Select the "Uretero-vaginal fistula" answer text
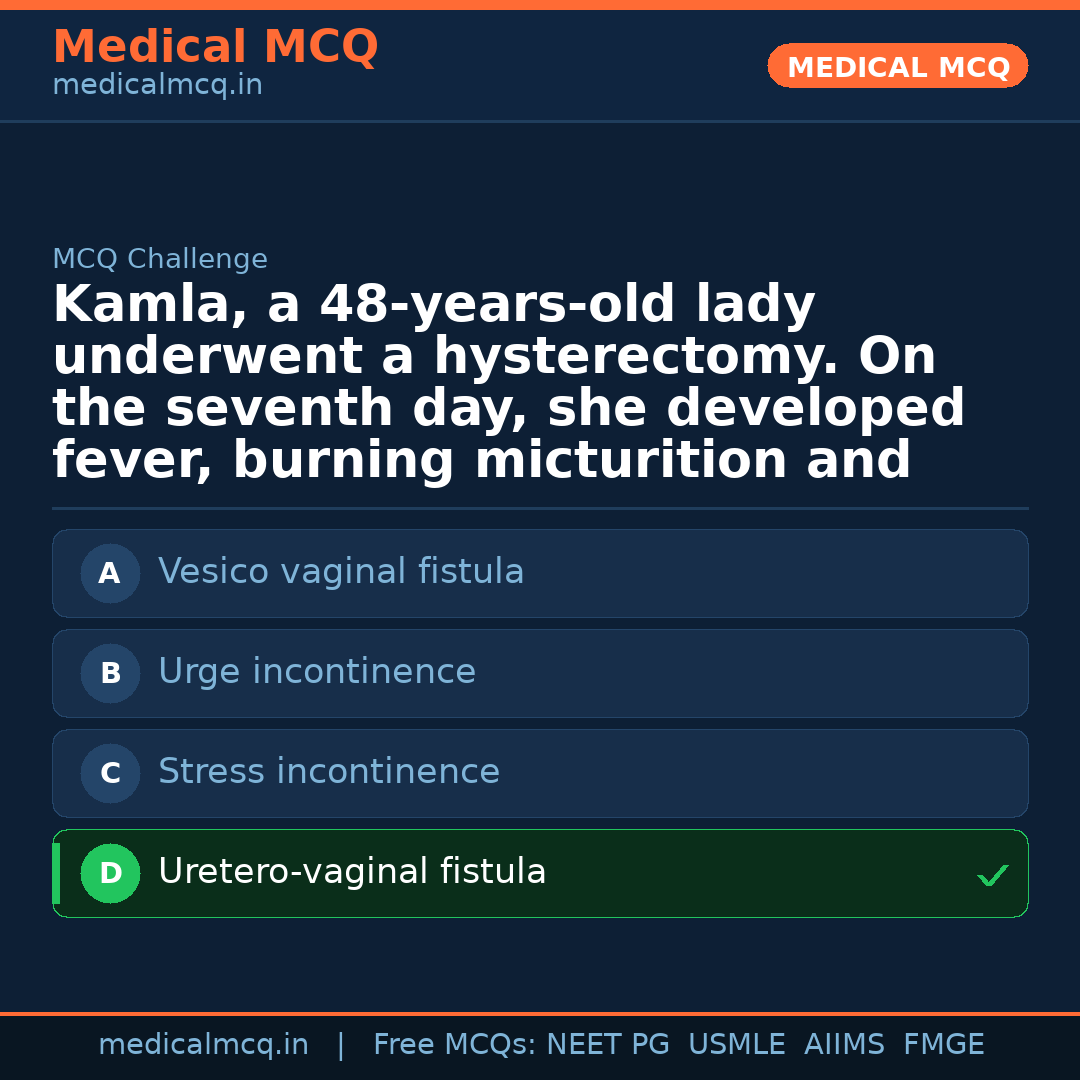Viewport: 1080px width, 1080px height. (352, 872)
